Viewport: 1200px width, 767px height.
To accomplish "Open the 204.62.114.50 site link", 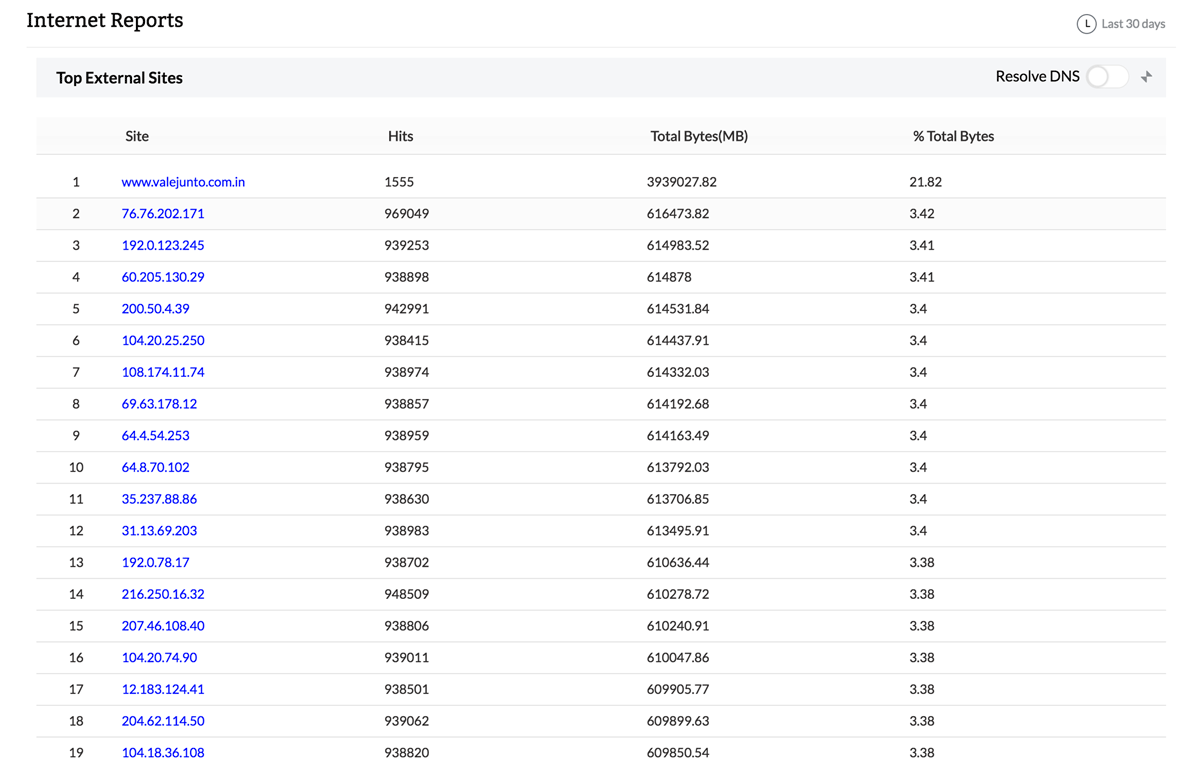I will click(163, 721).
